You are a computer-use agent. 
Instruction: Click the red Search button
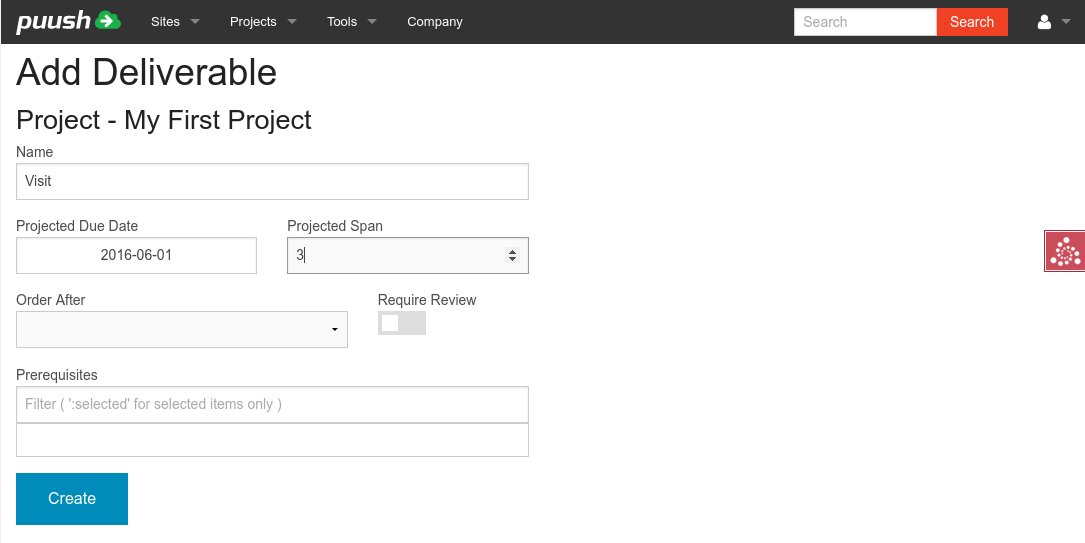click(x=971, y=22)
